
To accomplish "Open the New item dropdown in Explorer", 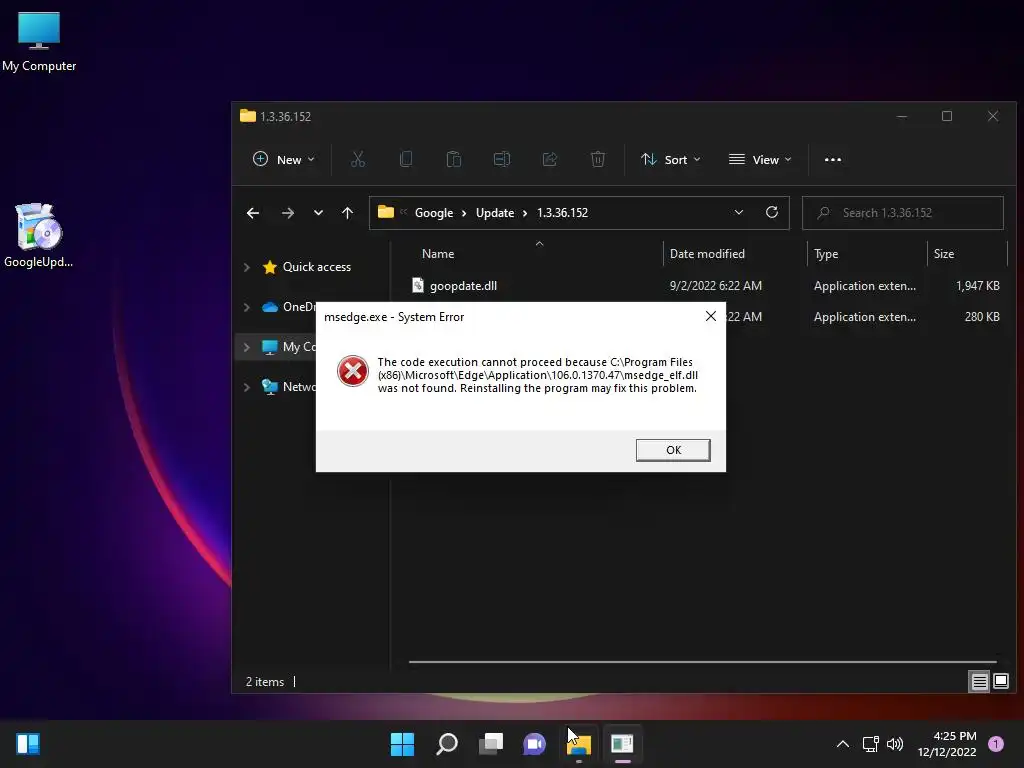I will click(284, 159).
